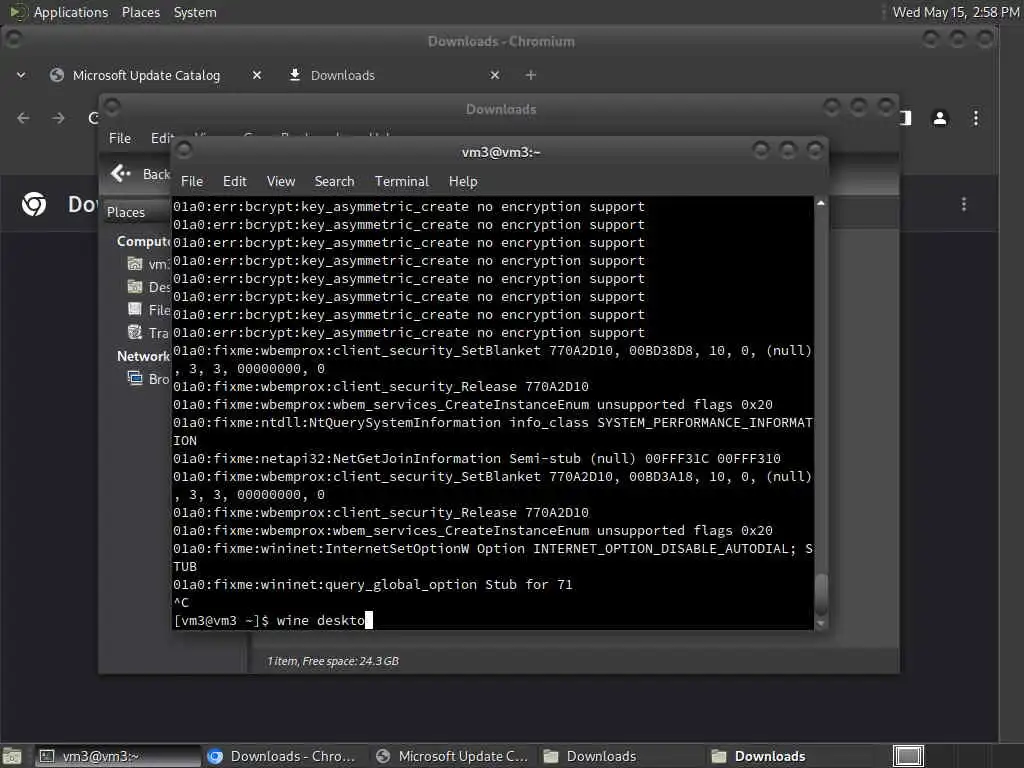Open Terminal menu in terminal window

[x=402, y=182]
